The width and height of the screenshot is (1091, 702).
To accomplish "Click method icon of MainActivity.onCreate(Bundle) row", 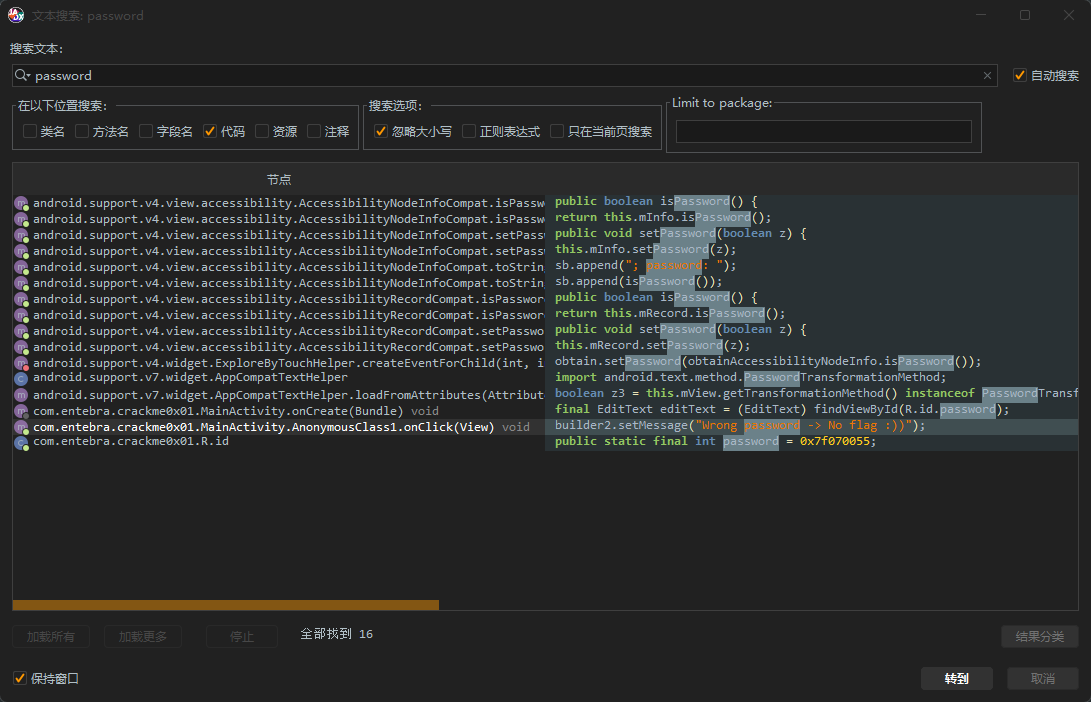I will [x=22, y=411].
